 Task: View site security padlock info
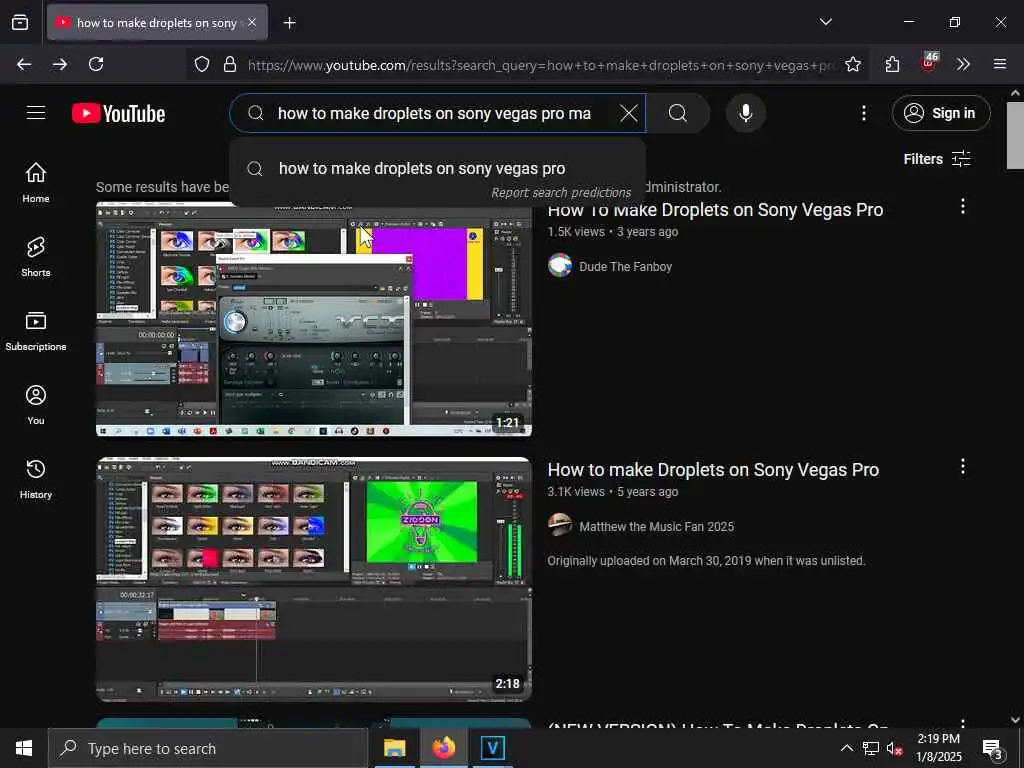point(230,64)
